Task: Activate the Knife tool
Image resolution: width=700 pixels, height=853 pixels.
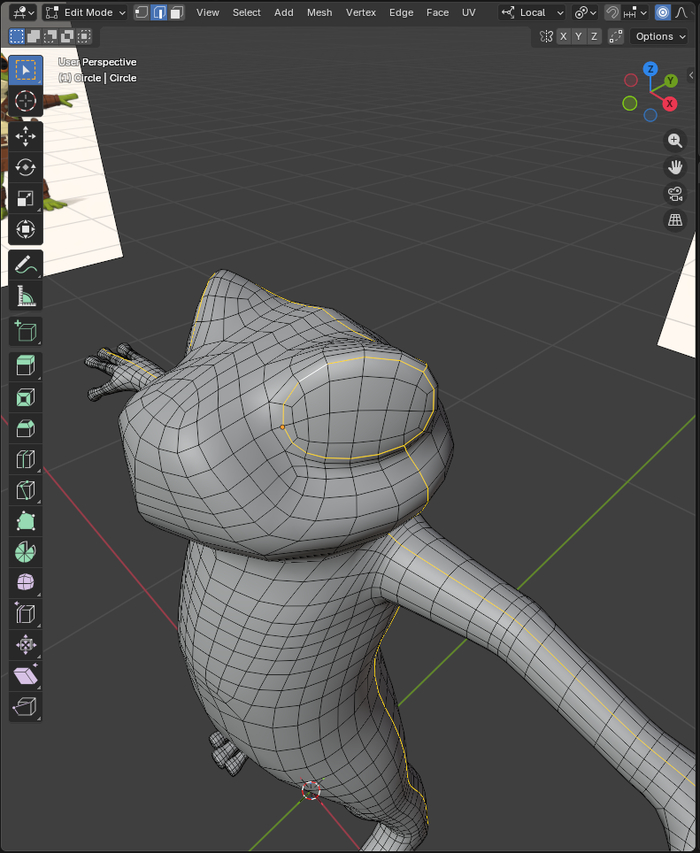Action: tap(26, 490)
